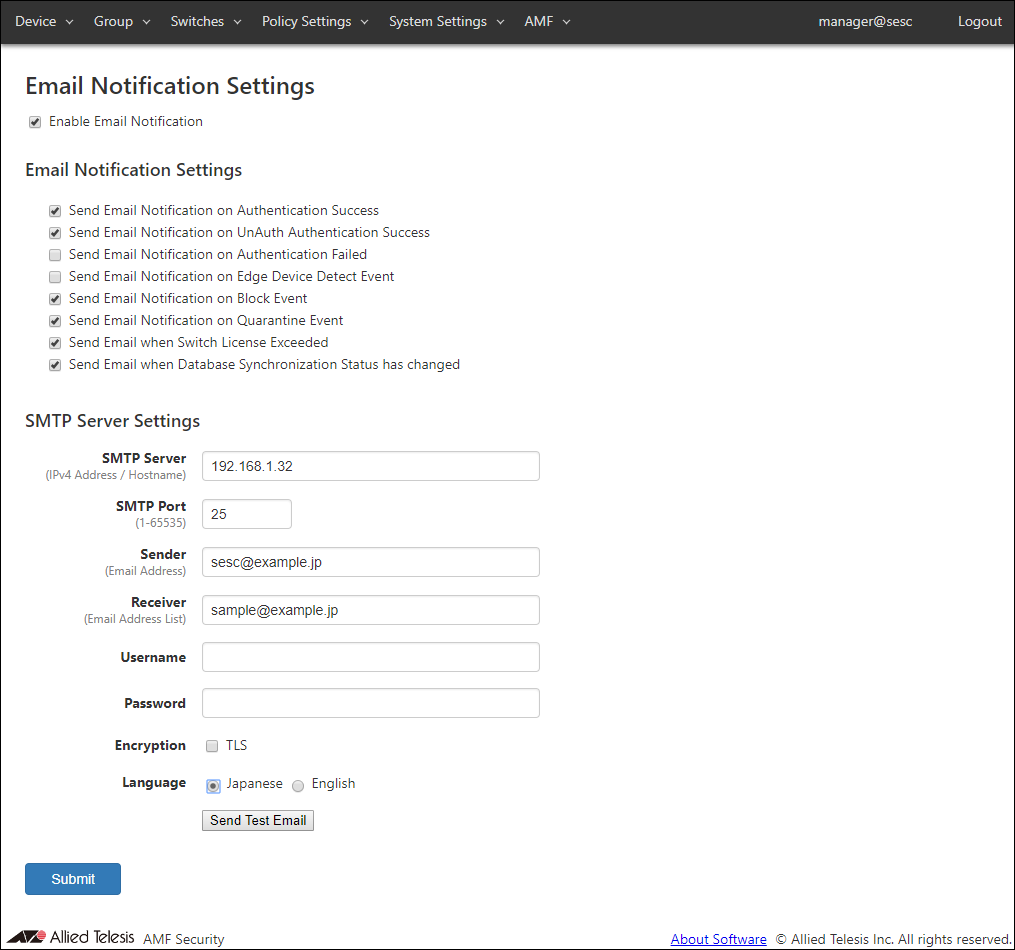Click into the SMTP Server field
The width and height of the screenshot is (1015, 950).
[370, 466]
